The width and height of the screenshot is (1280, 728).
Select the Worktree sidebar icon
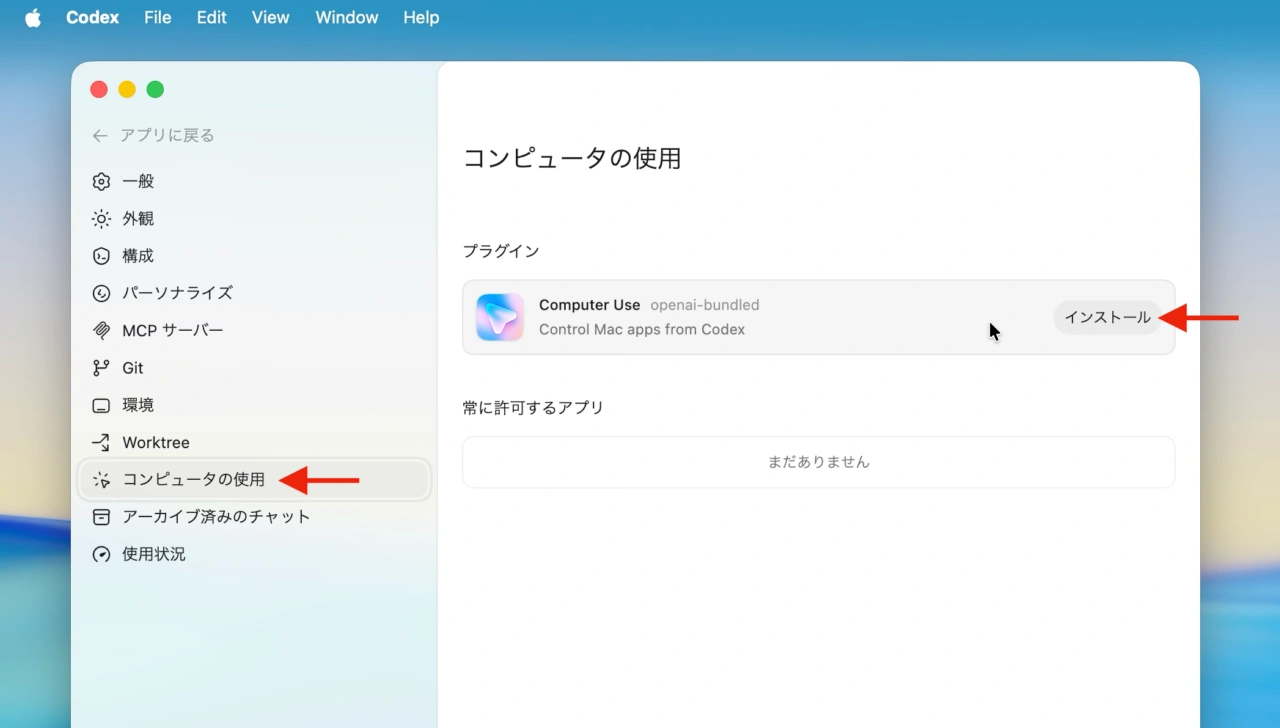100,441
